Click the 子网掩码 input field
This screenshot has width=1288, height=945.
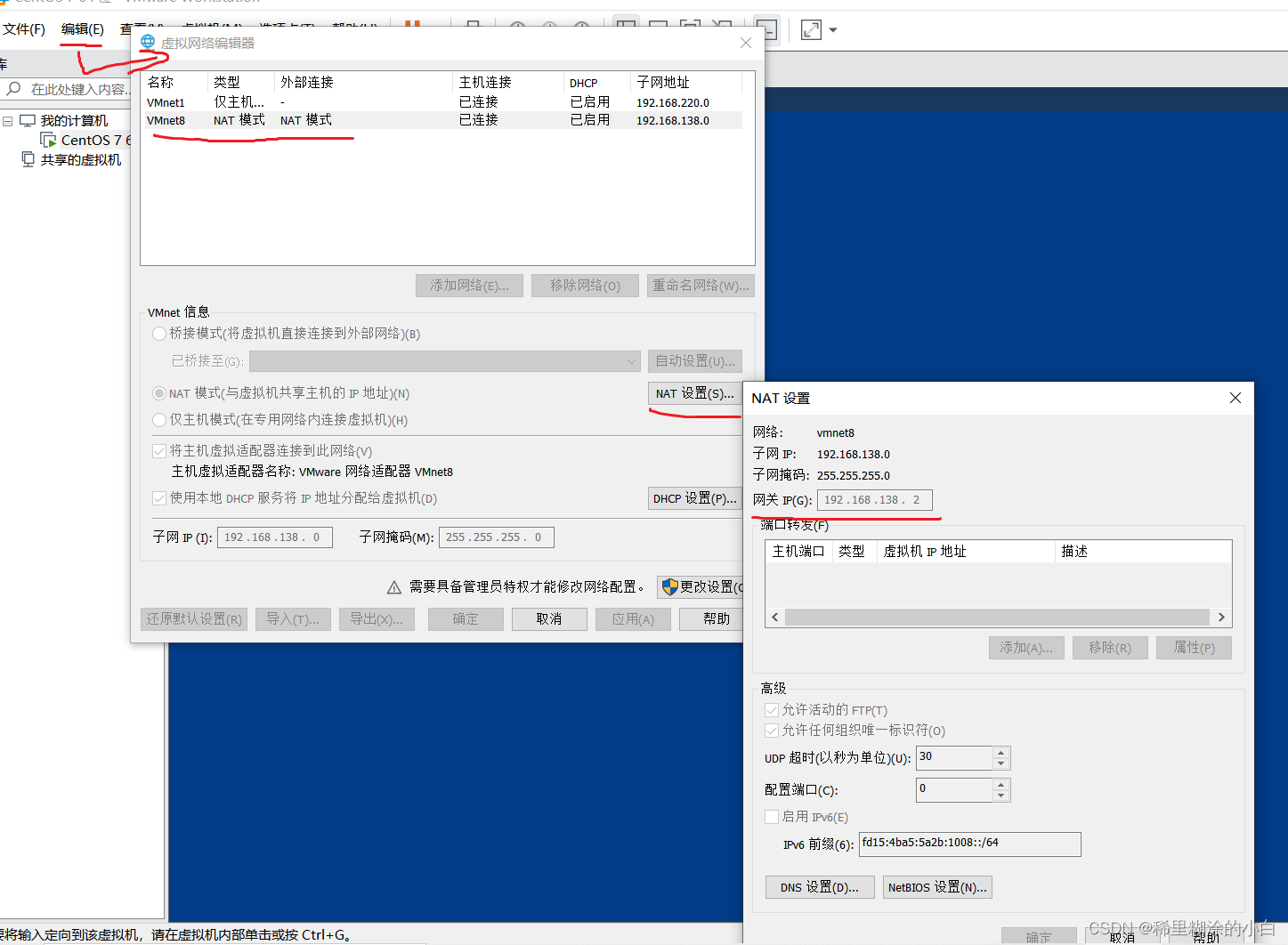point(496,537)
